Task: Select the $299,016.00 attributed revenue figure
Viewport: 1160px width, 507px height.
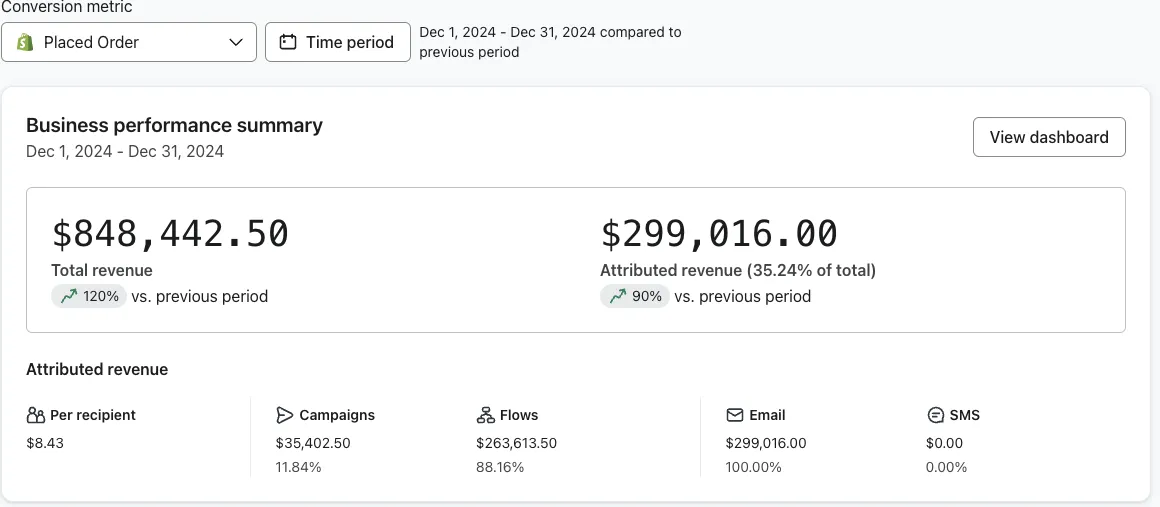Action: [719, 233]
